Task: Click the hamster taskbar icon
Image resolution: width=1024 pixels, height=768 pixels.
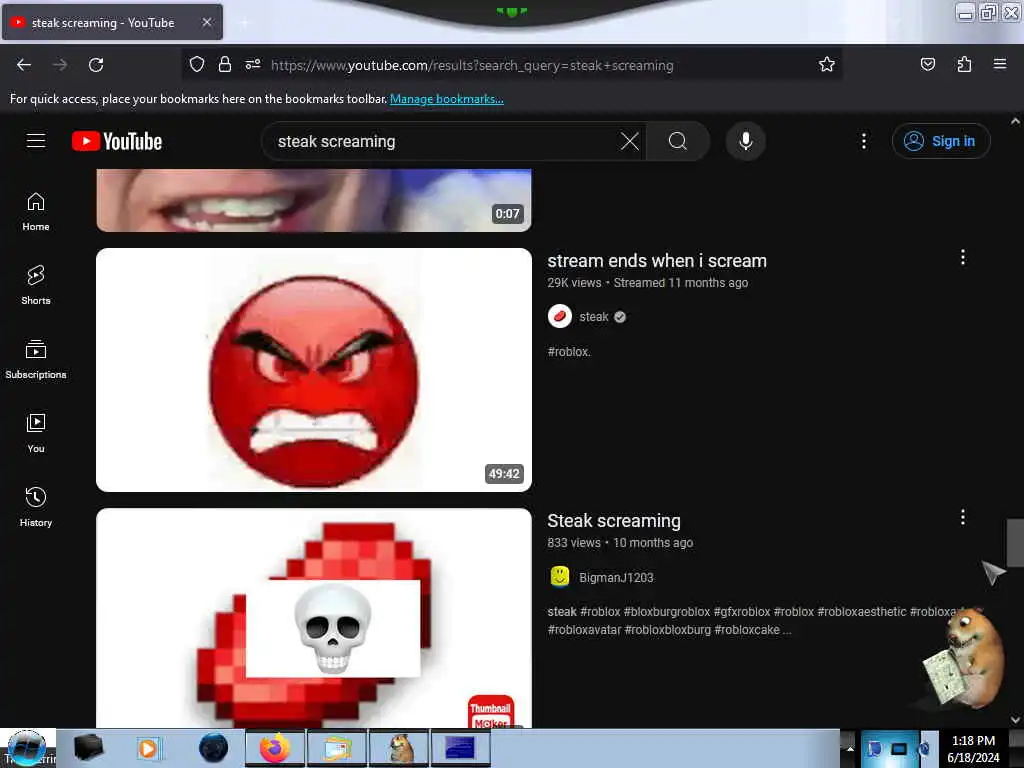Action: [x=400, y=748]
